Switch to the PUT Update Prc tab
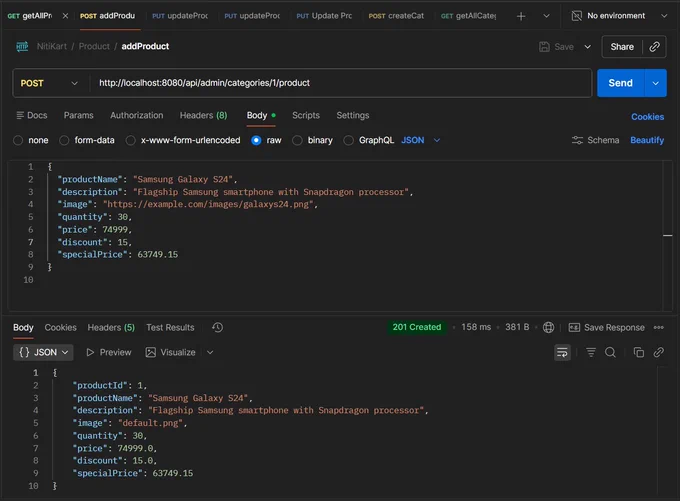The width and height of the screenshot is (680, 501). [324, 16]
